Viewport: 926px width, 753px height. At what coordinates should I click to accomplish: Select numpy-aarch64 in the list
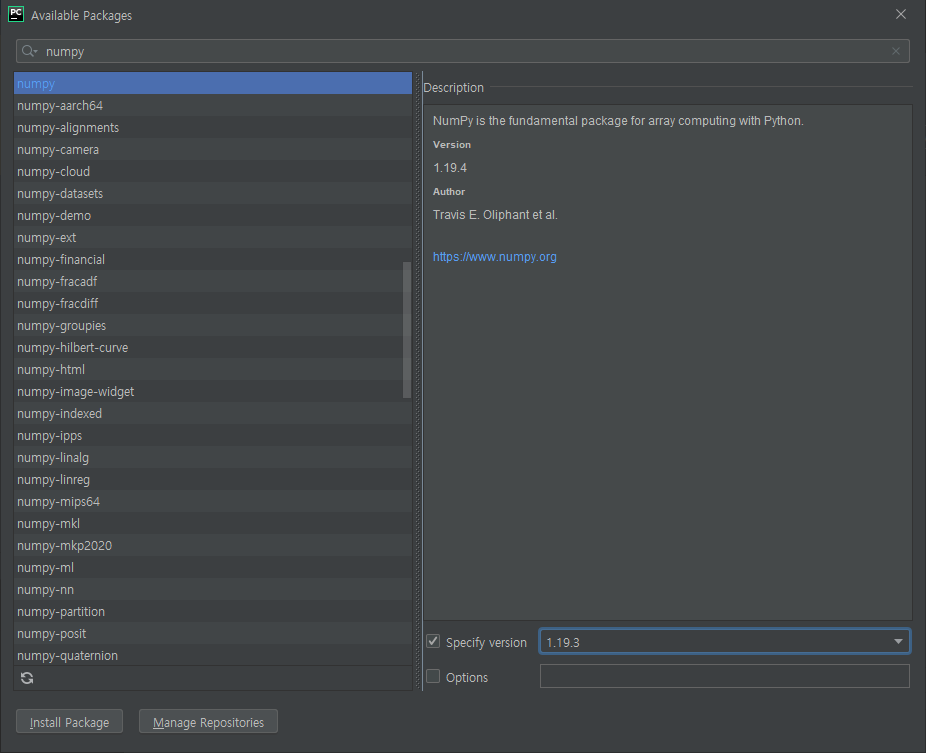tap(213, 106)
